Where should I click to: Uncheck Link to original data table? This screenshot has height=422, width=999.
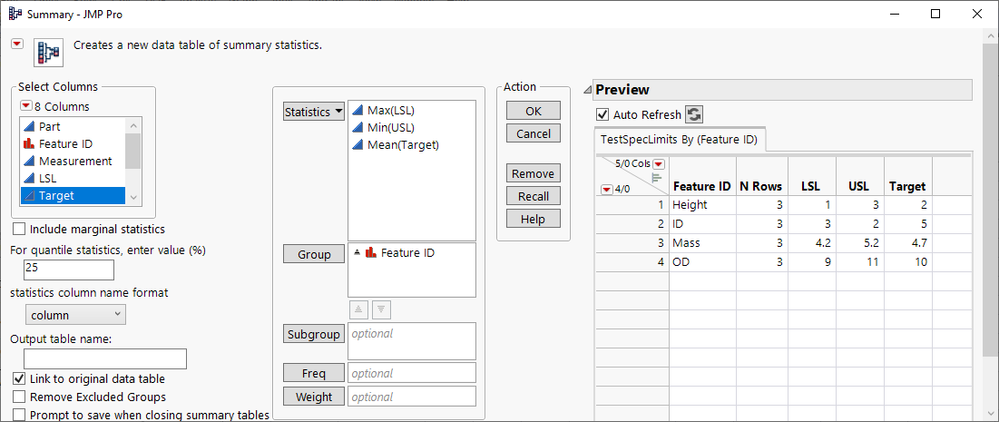(20, 379)
